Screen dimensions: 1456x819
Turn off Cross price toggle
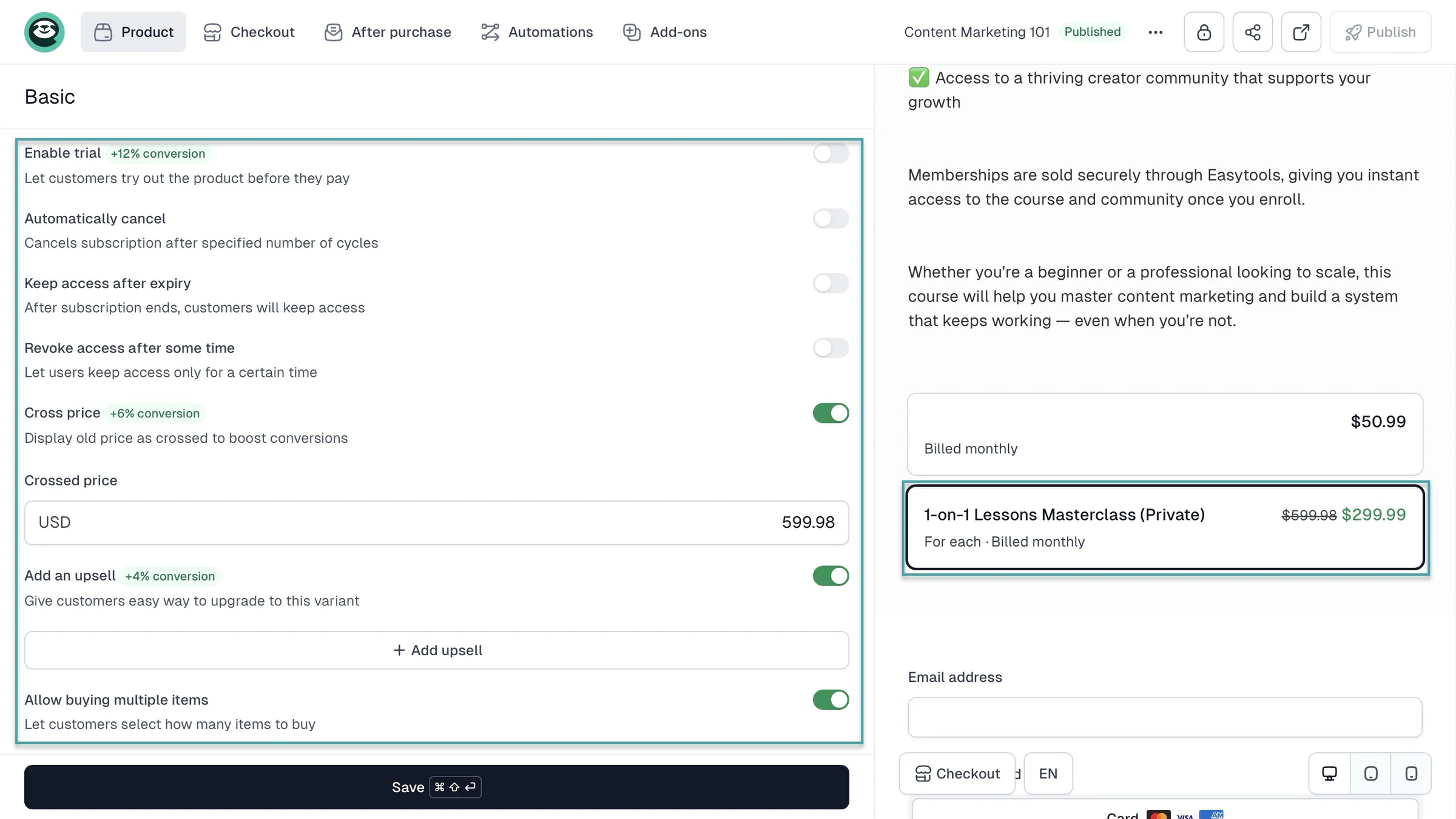(x=831, y=413)
